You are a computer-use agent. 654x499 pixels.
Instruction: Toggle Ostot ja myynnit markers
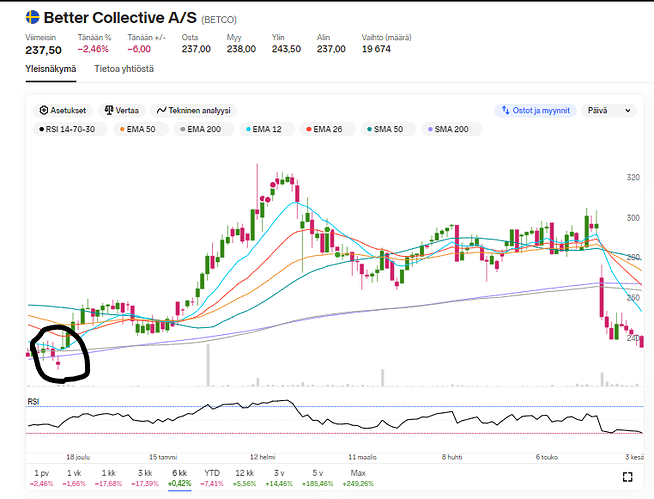click(535, 111)
